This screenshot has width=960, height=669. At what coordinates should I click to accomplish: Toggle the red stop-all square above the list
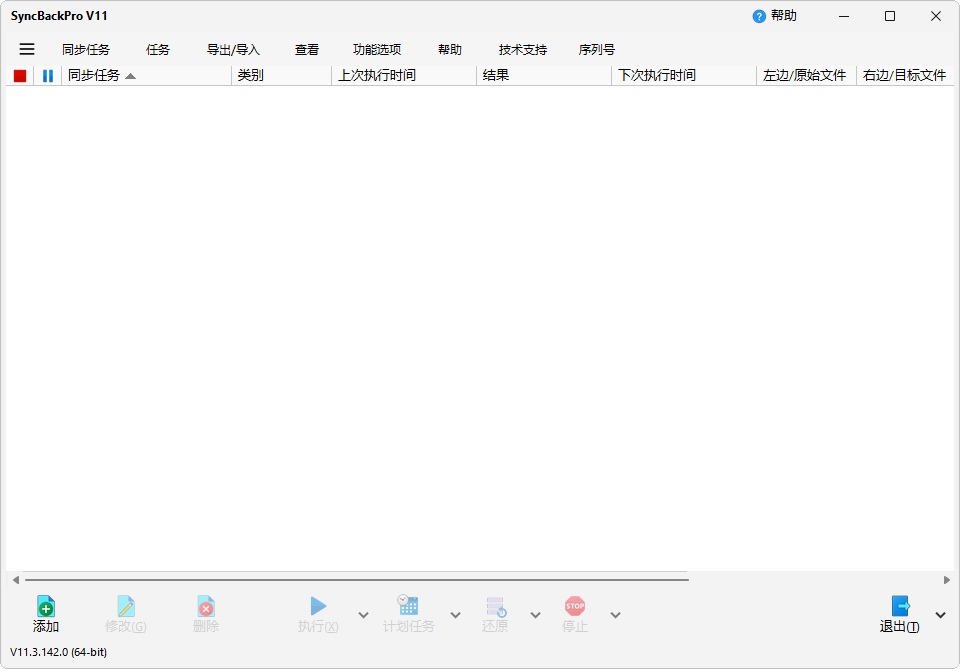click(x=18, y=75)
